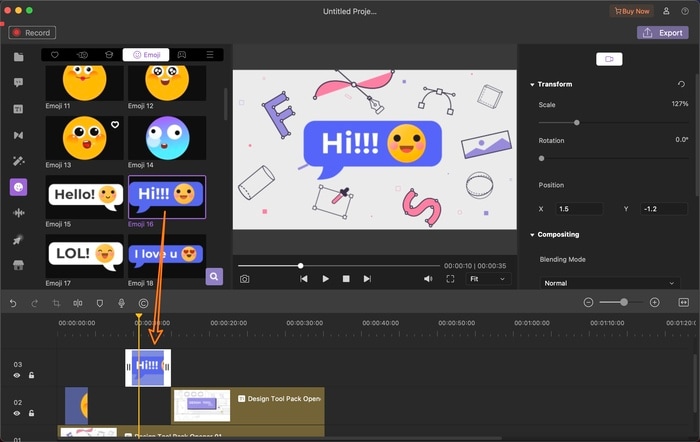Open the Blending Mode Normal dropdown
Screen dimensions: 700x442
click(x=609, y=283)
